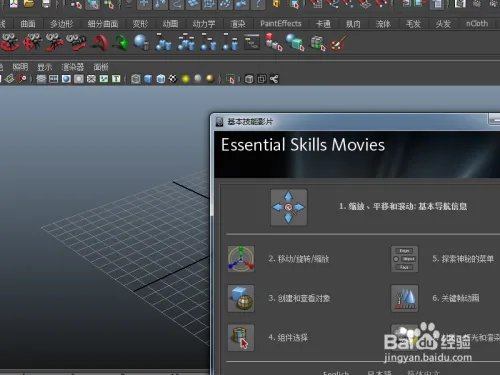
Task: Enable wireframe display cube icon
Action: [136, 79]
